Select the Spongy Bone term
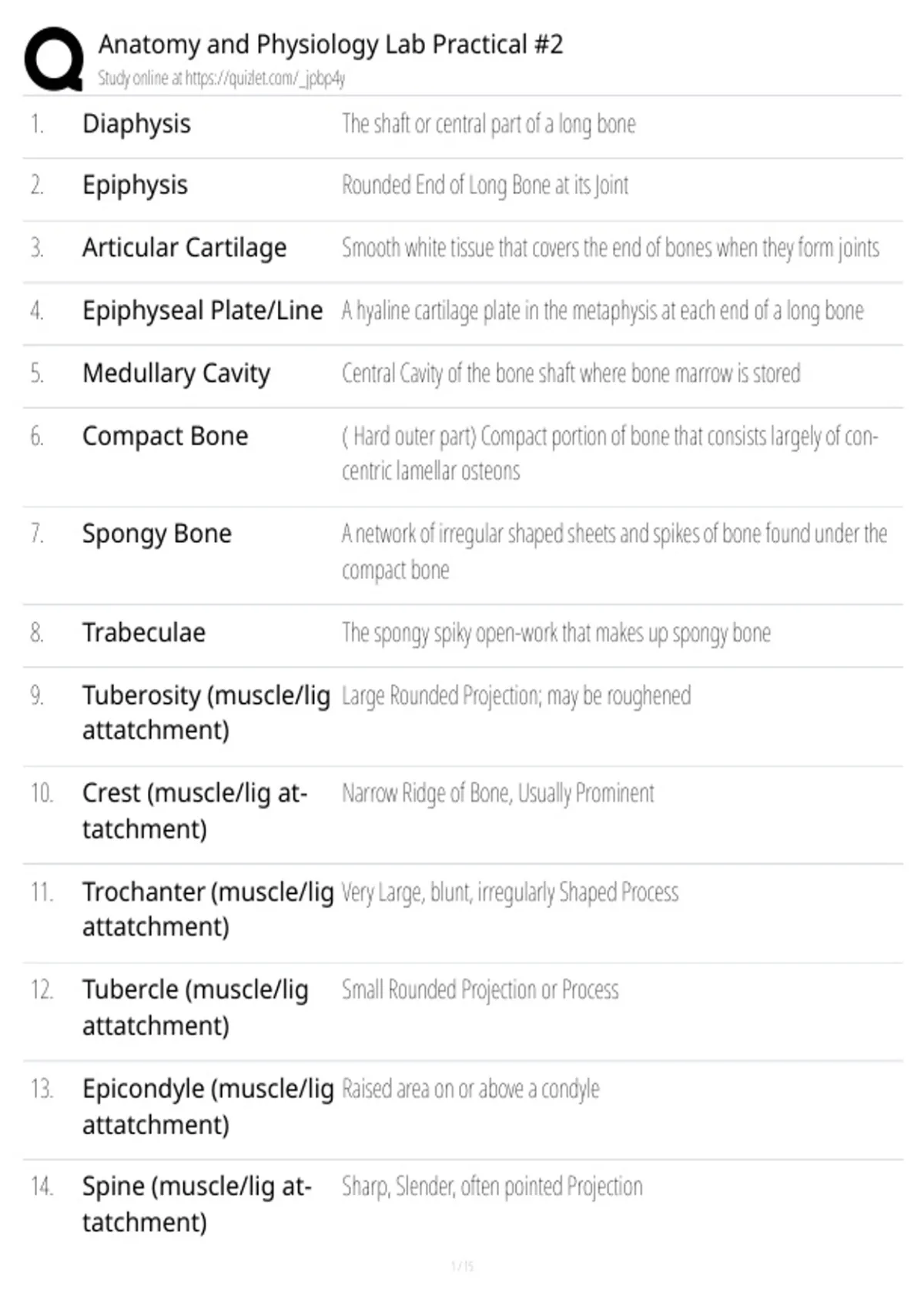 click(x=156, y=534)
